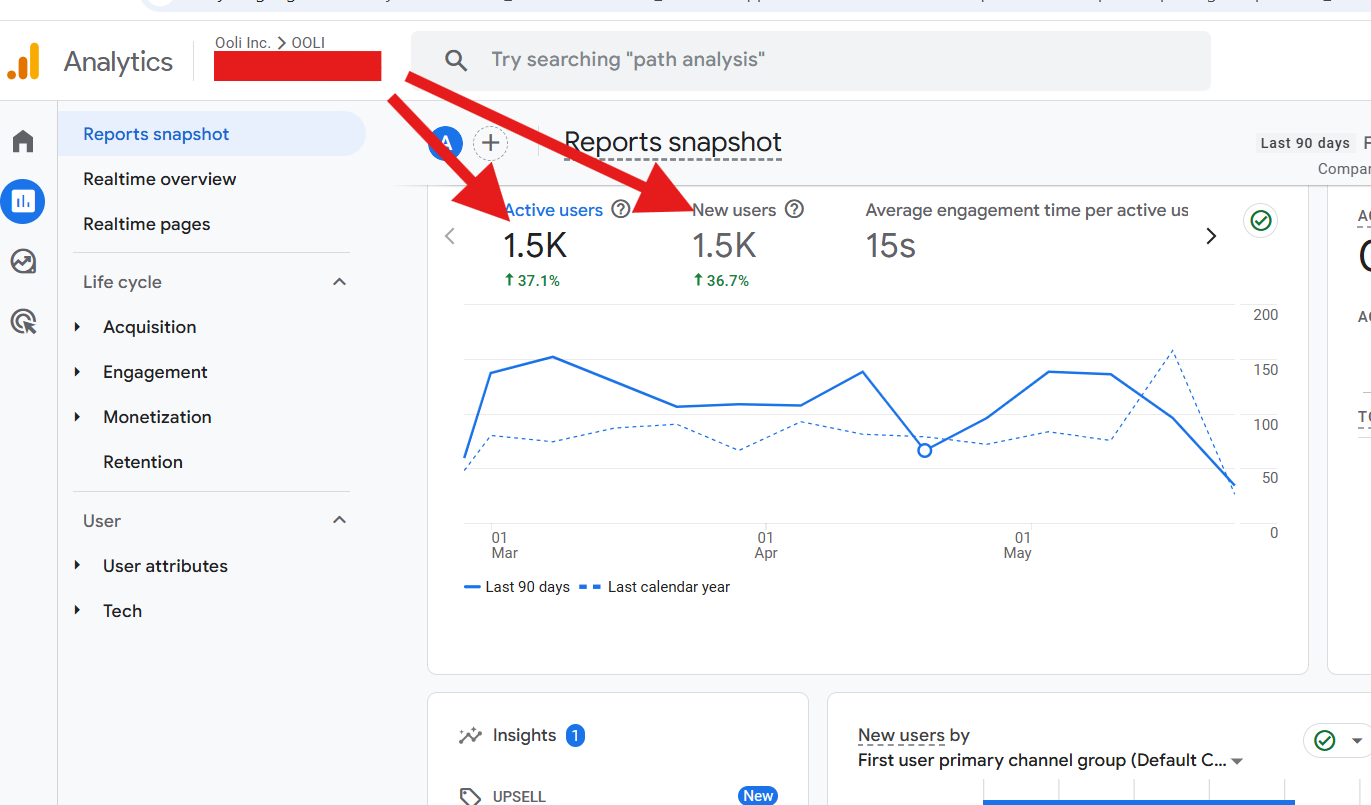This screenshot has height=805, width=1371.
Task: Open the Home icon in sidebar
Action: 23,141
